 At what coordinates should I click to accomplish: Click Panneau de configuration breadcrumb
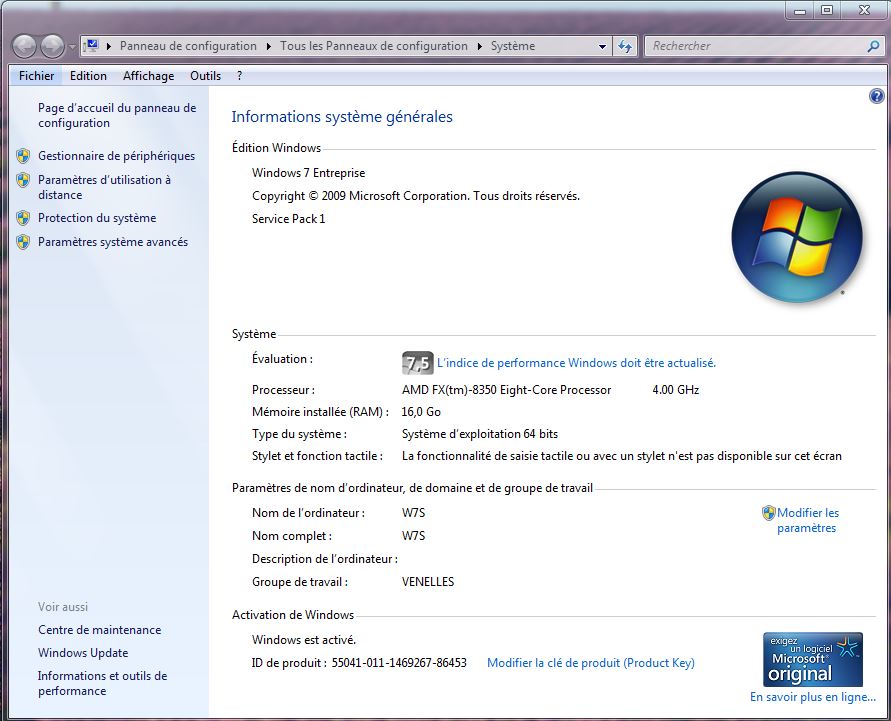pyautogui.click(x=188, y=46)
